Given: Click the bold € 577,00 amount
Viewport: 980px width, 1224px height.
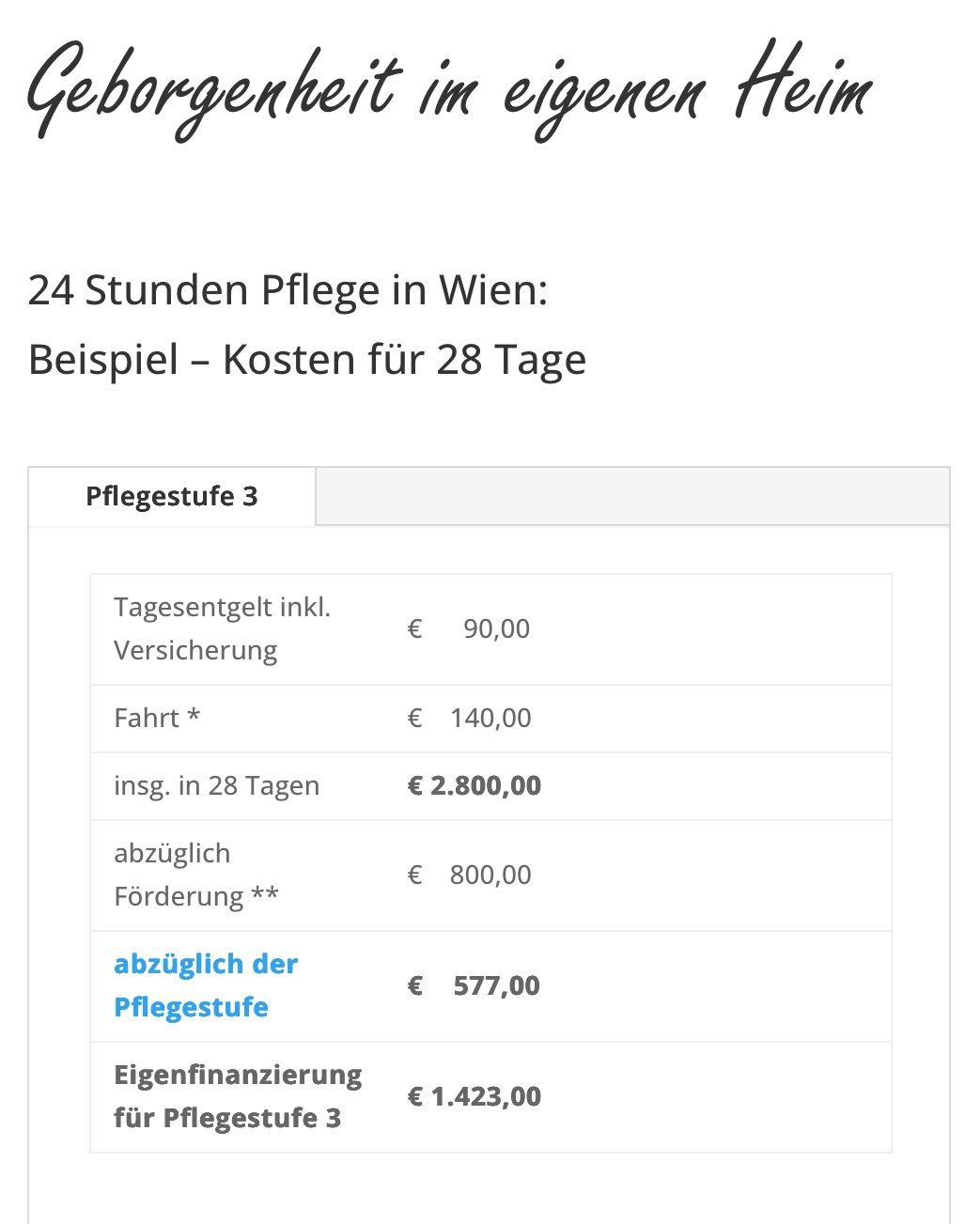Looking at the screenshot, I should (474, 985).
